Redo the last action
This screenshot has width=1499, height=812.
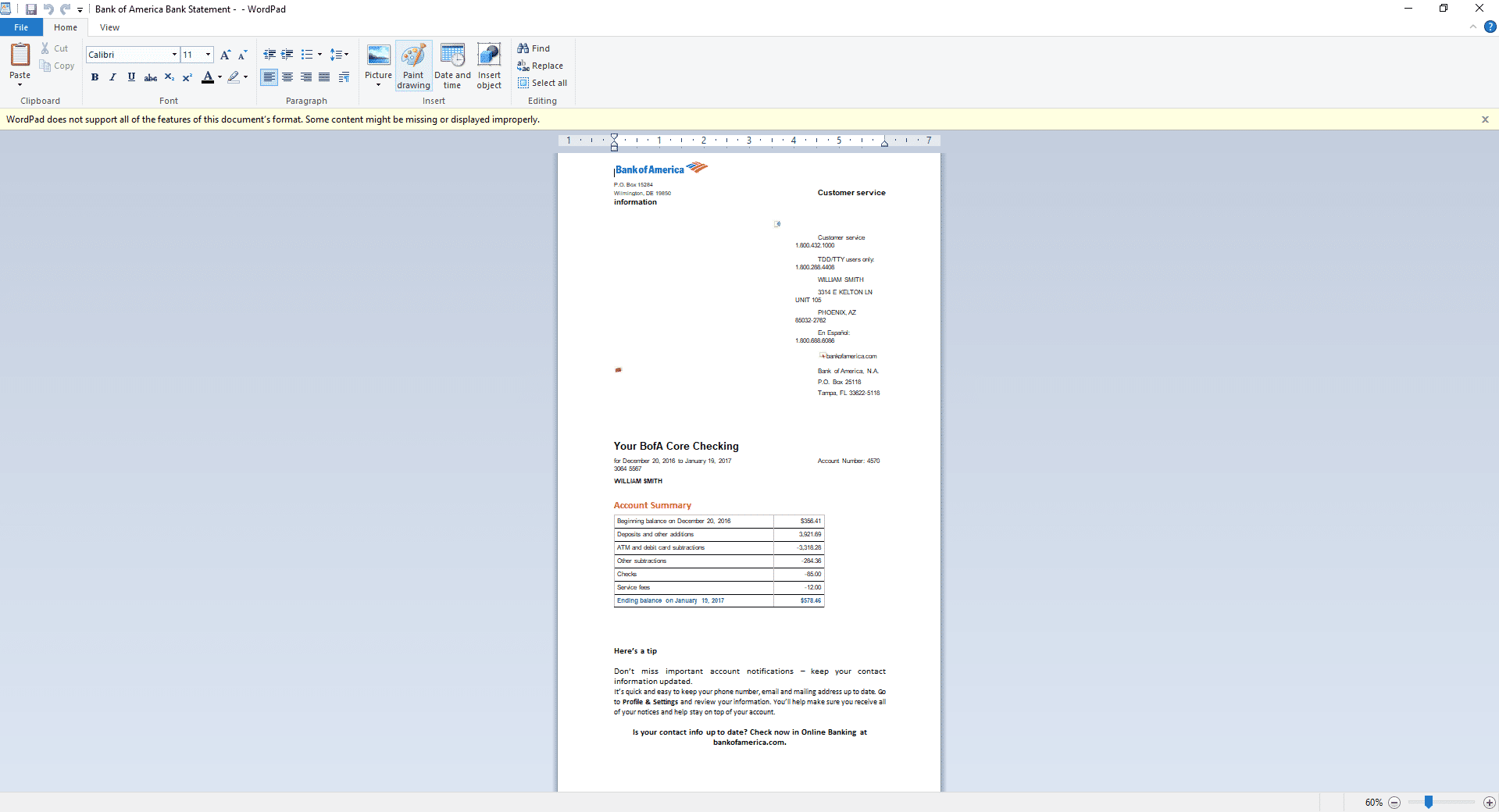[66, 9]
